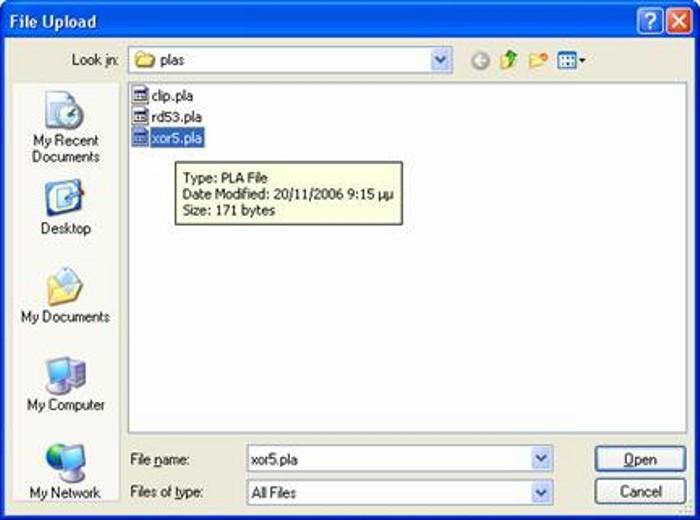700x520 pixels.
Task: Close the File Upload dialog
Action: [679, 21]
